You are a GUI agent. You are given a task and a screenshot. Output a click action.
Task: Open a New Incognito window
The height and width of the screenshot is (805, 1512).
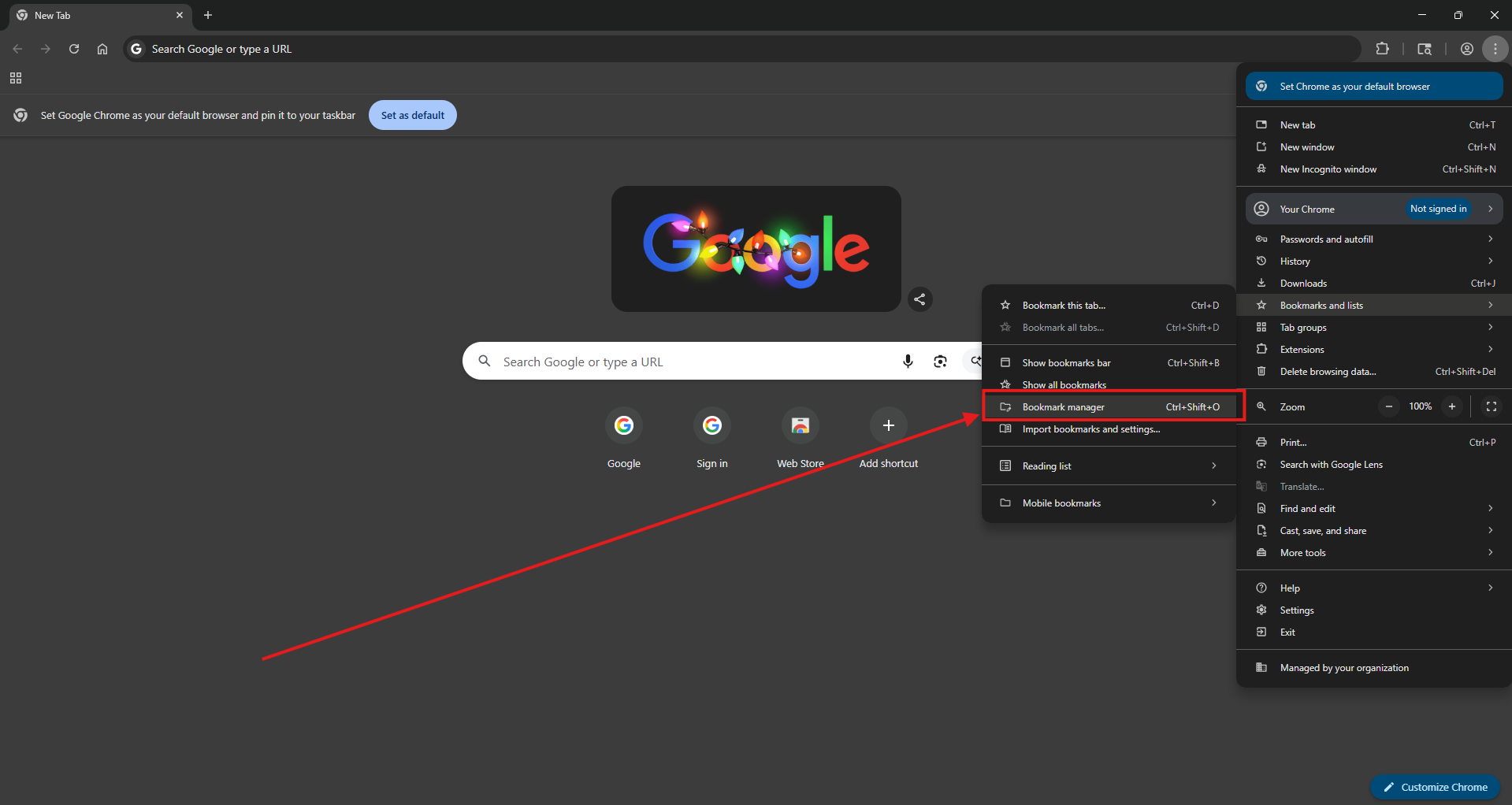[x=1374, y=169]
